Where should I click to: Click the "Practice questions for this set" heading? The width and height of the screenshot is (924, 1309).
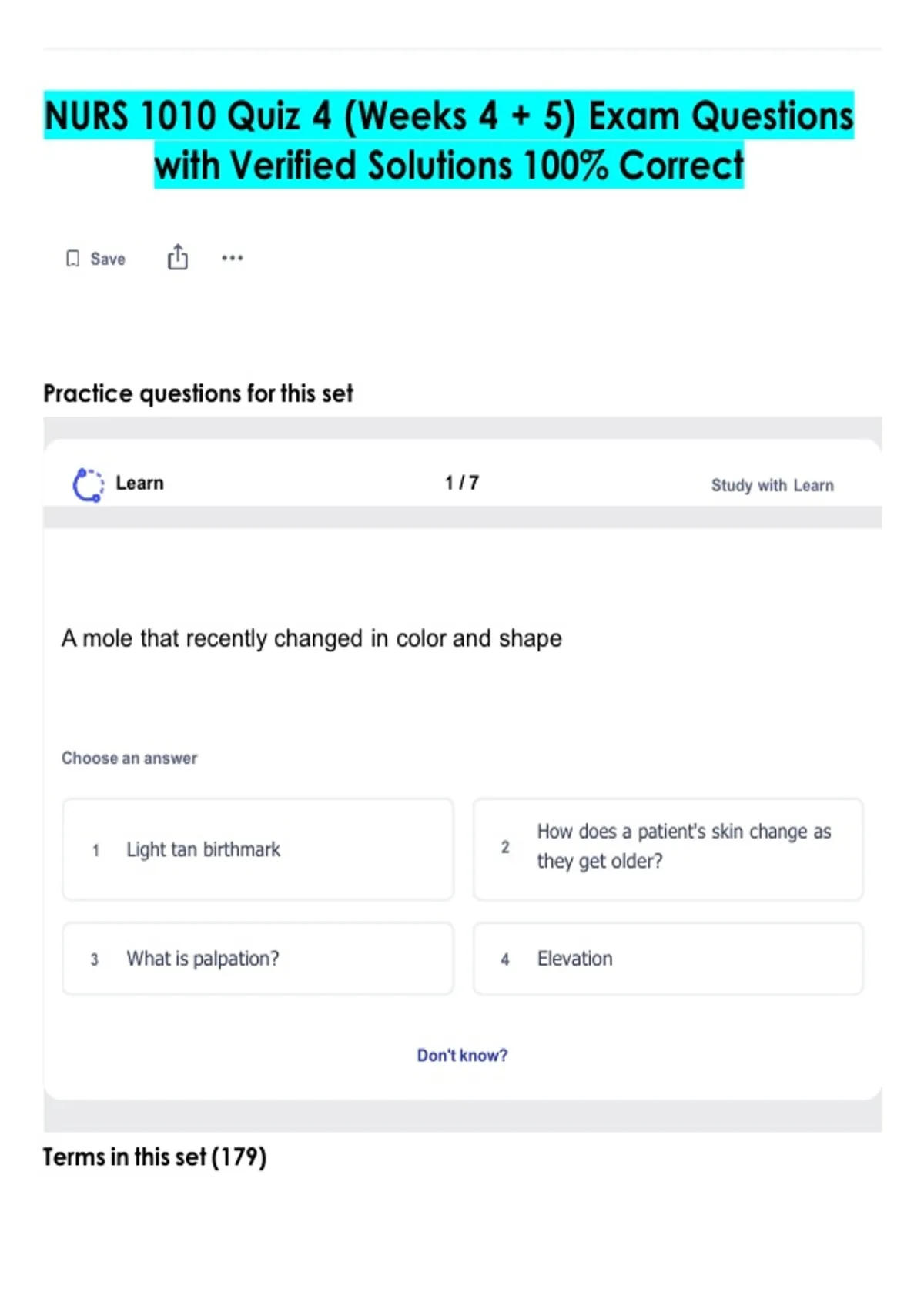tap(198, 393)
